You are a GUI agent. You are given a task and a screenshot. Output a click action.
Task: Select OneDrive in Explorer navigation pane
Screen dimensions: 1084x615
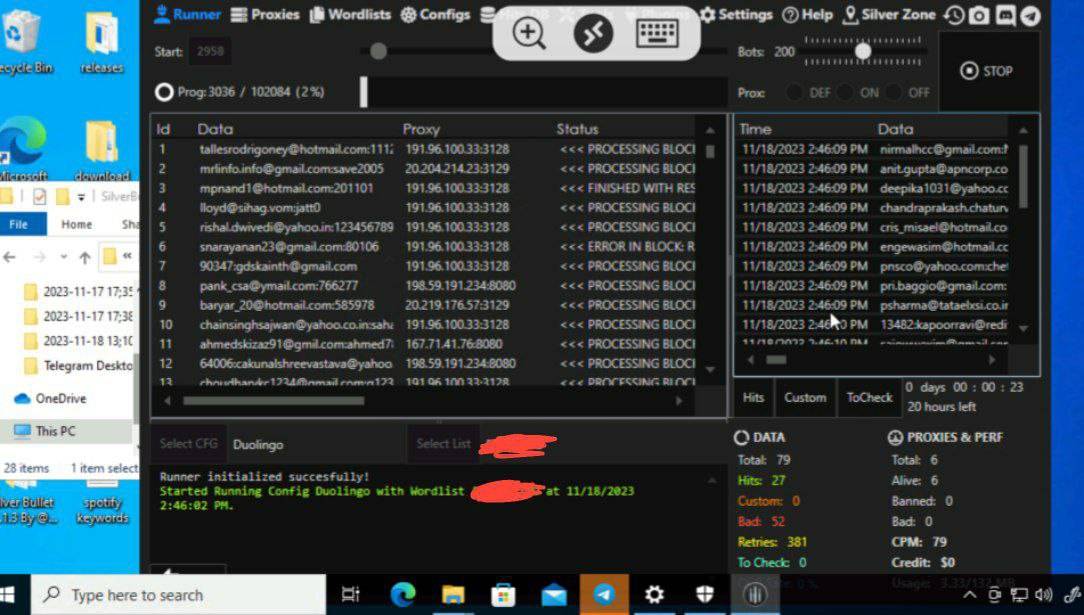(51, 399)
